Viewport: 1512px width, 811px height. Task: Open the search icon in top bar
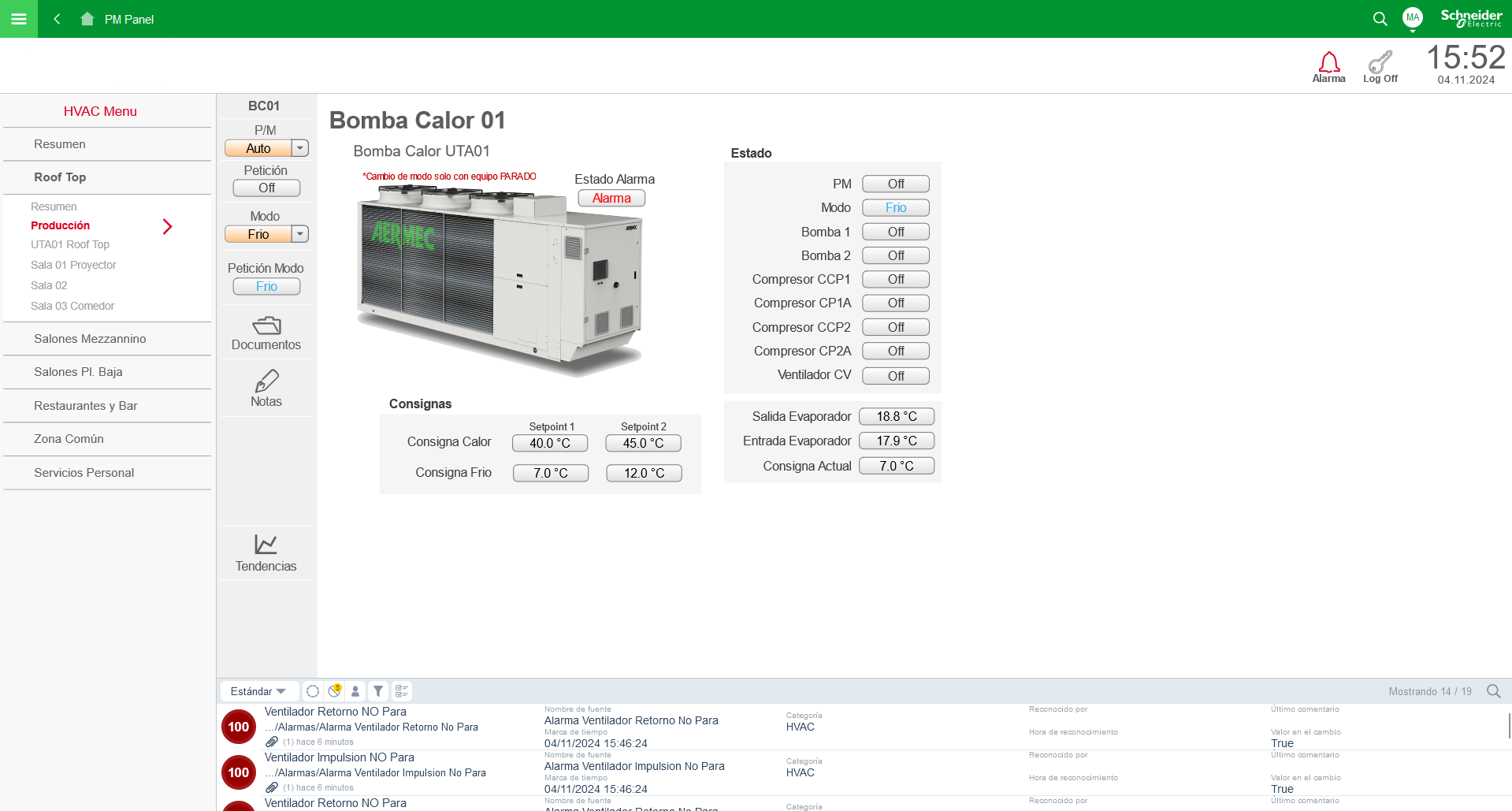pos(1380,19)
